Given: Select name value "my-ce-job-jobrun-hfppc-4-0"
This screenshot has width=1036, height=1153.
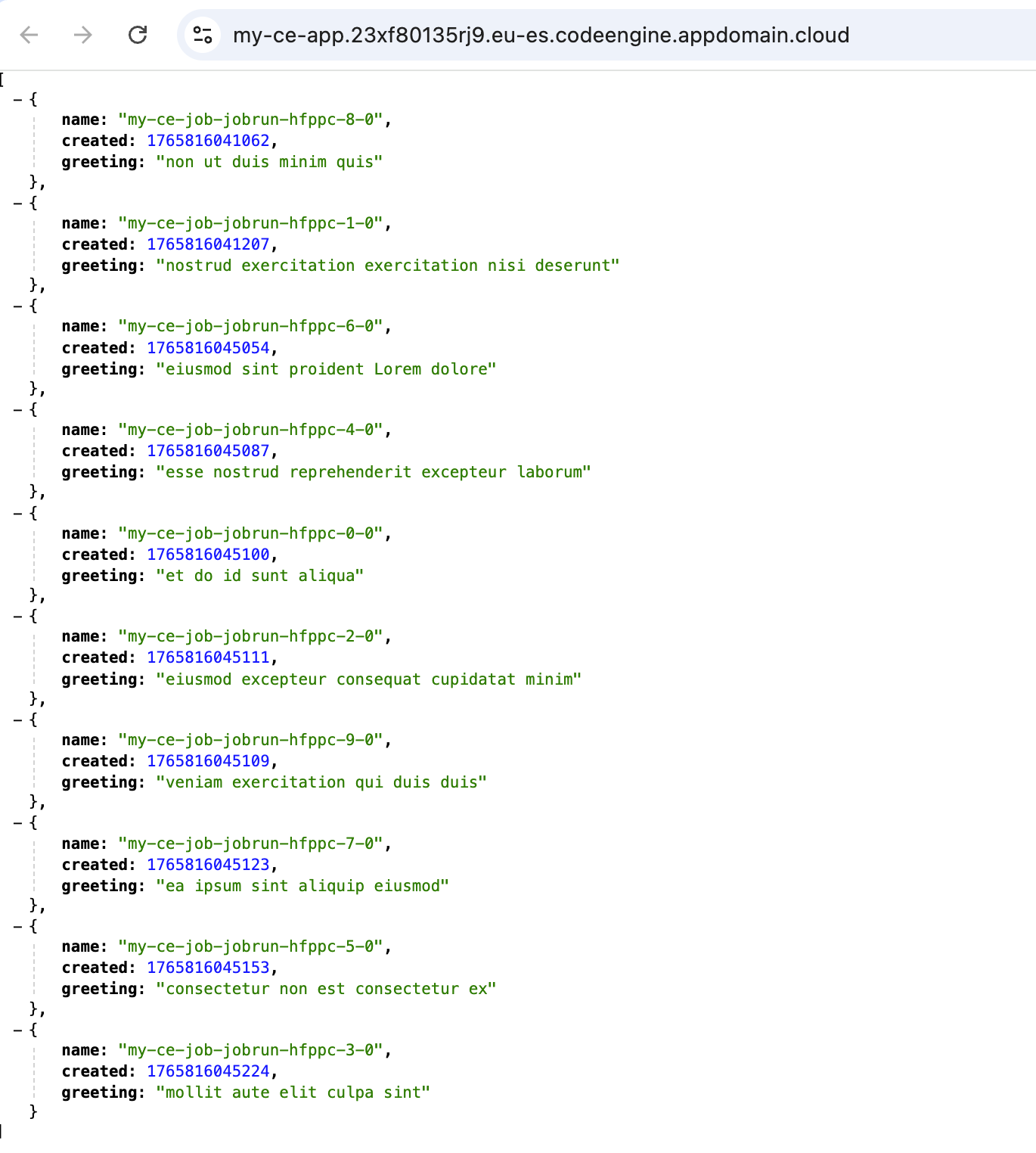Looking at the screenshot, I should (x=250, y=430).
